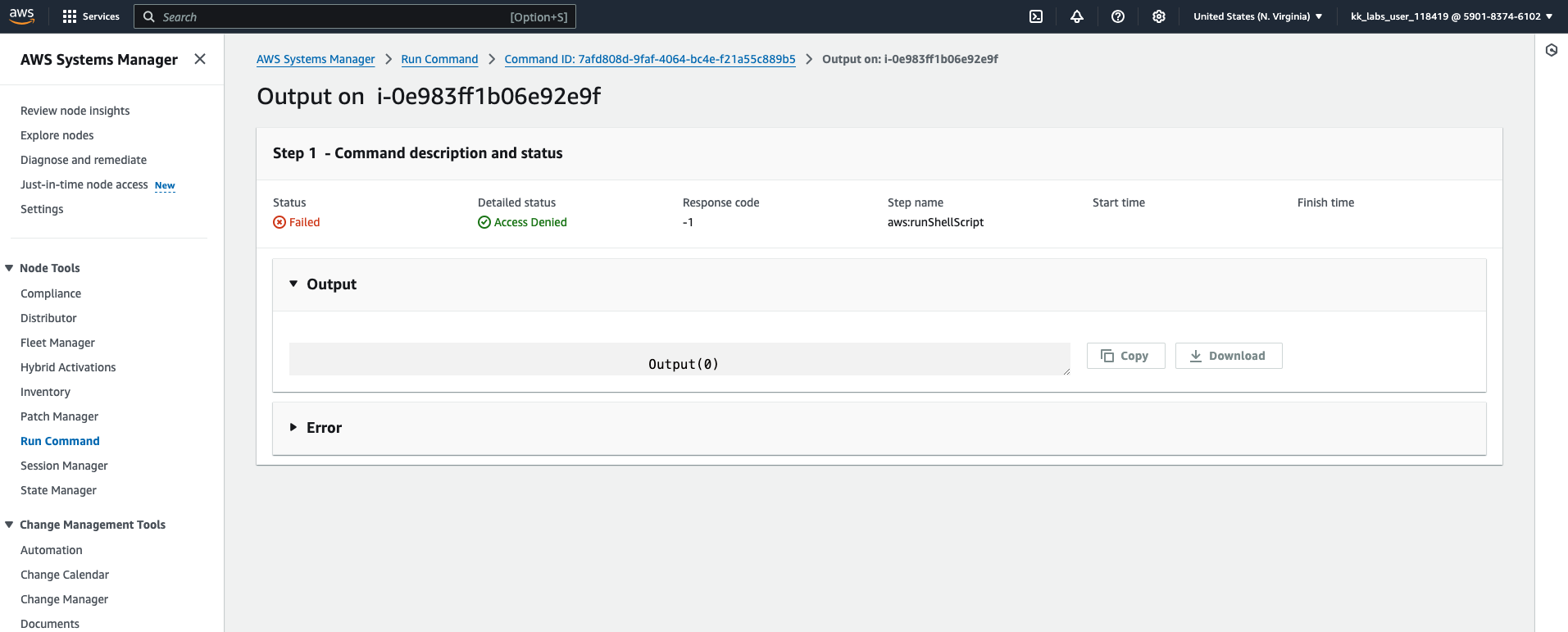Open Change Calendar
Image resolution: width=1568 pixels, height=632 pixels.
click(x=65, y=575)
